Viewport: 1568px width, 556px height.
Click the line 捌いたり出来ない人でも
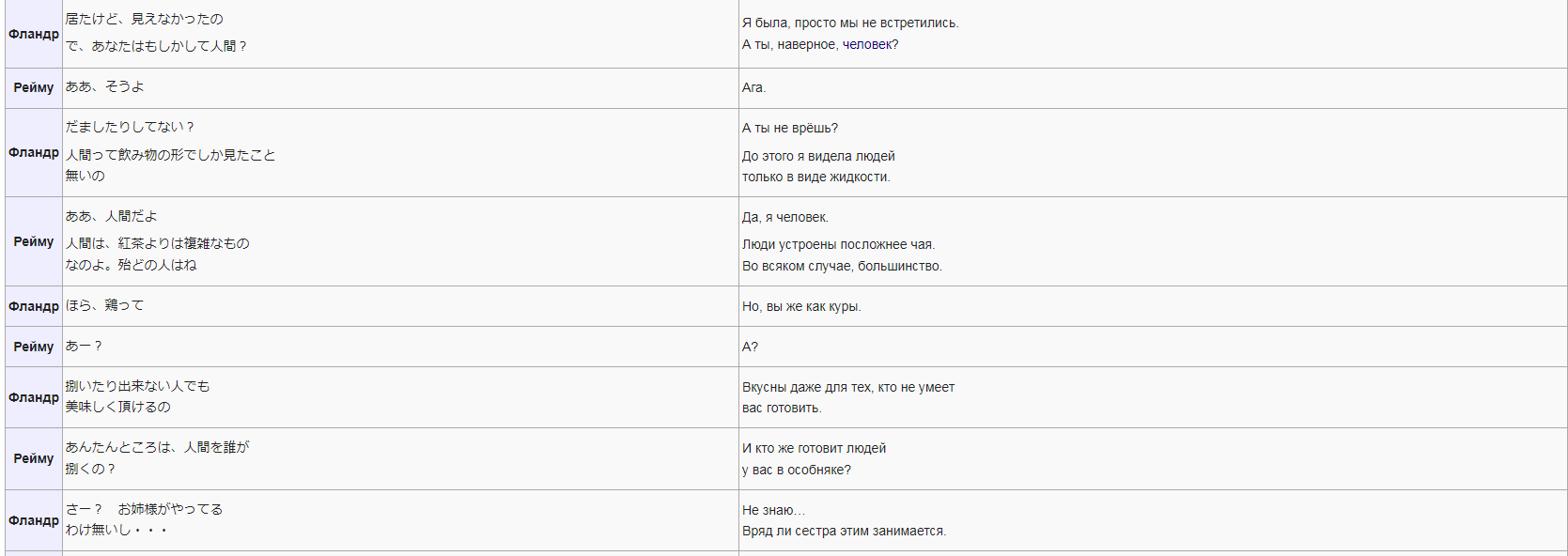tap(138, 386)
